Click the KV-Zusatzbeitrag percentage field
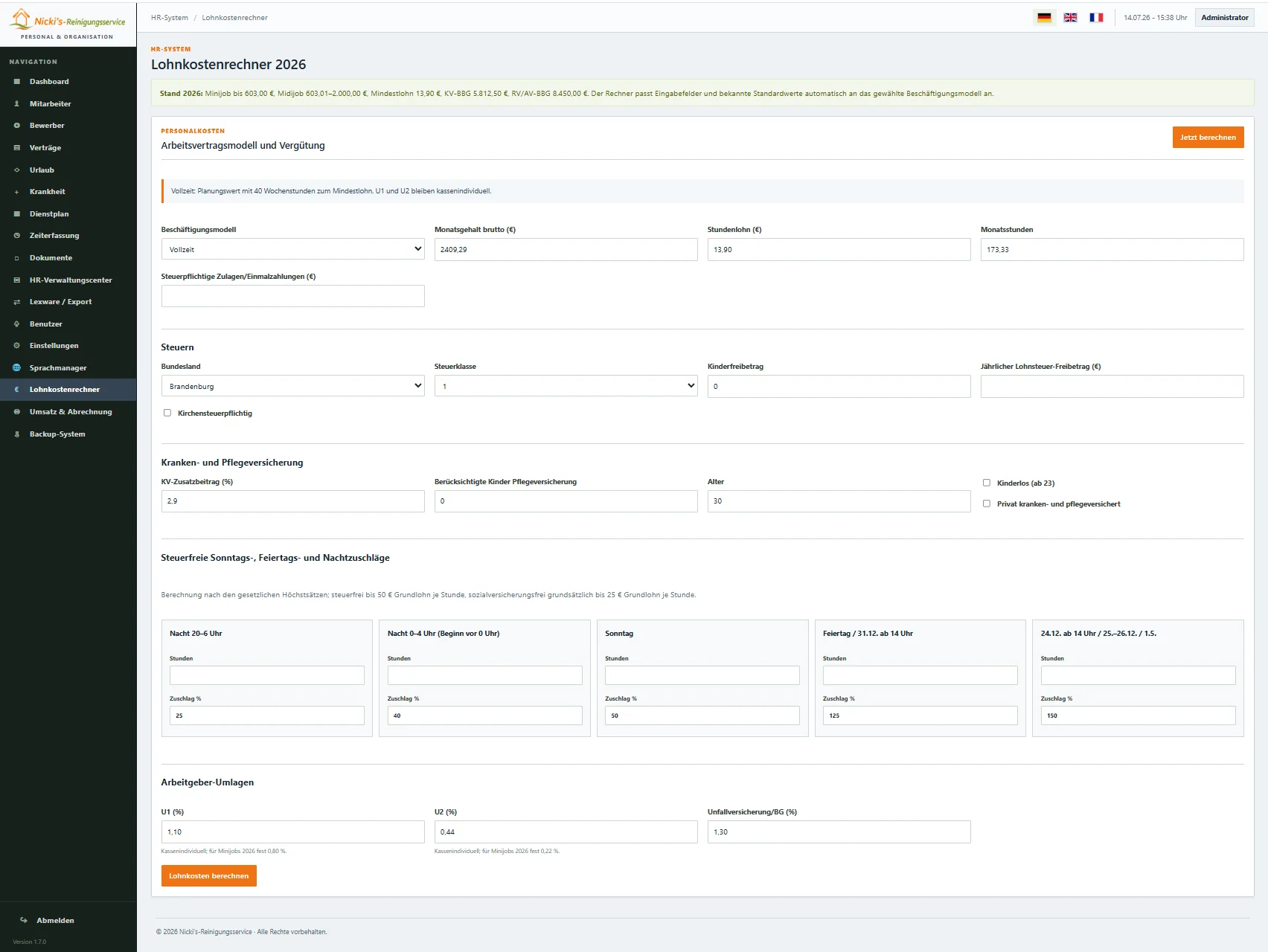 point(292,501)
